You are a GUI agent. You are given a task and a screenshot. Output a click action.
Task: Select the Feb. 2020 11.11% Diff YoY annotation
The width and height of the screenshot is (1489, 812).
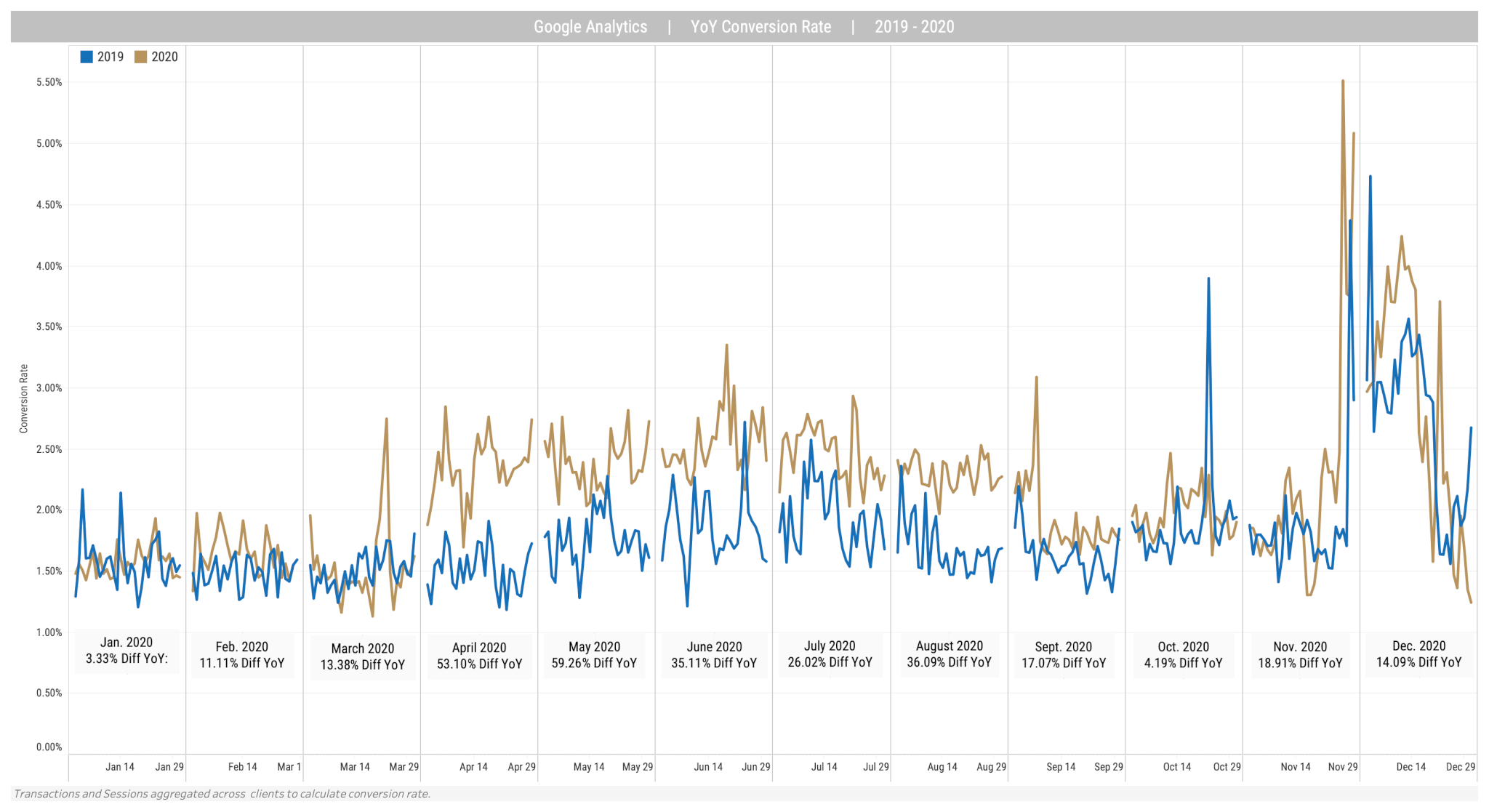pos(242,655)
